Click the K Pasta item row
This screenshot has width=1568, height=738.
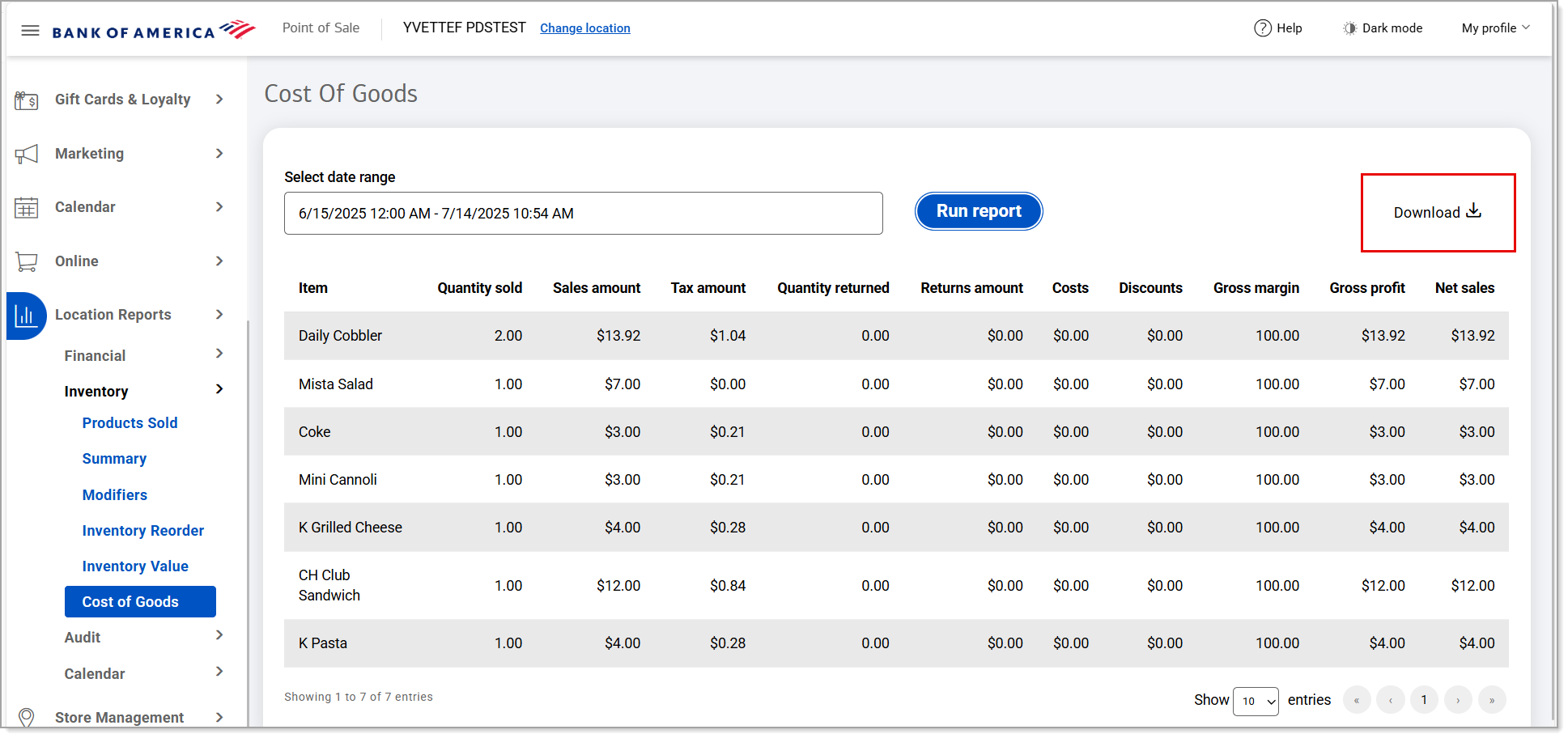[896, 643]
